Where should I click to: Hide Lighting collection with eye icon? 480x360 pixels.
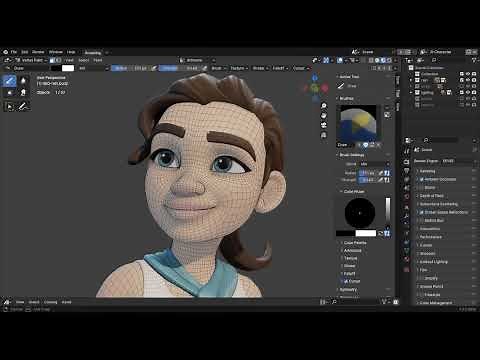pos(468,92)
